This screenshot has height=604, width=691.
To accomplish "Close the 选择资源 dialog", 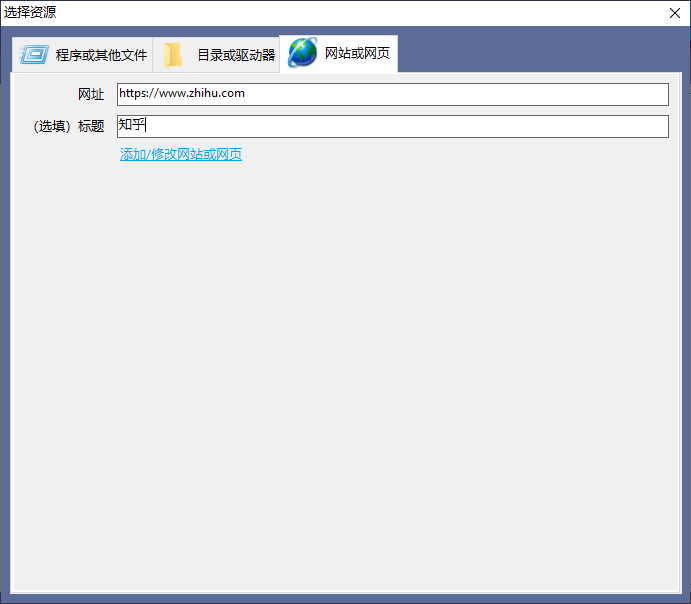I will 675,13.
